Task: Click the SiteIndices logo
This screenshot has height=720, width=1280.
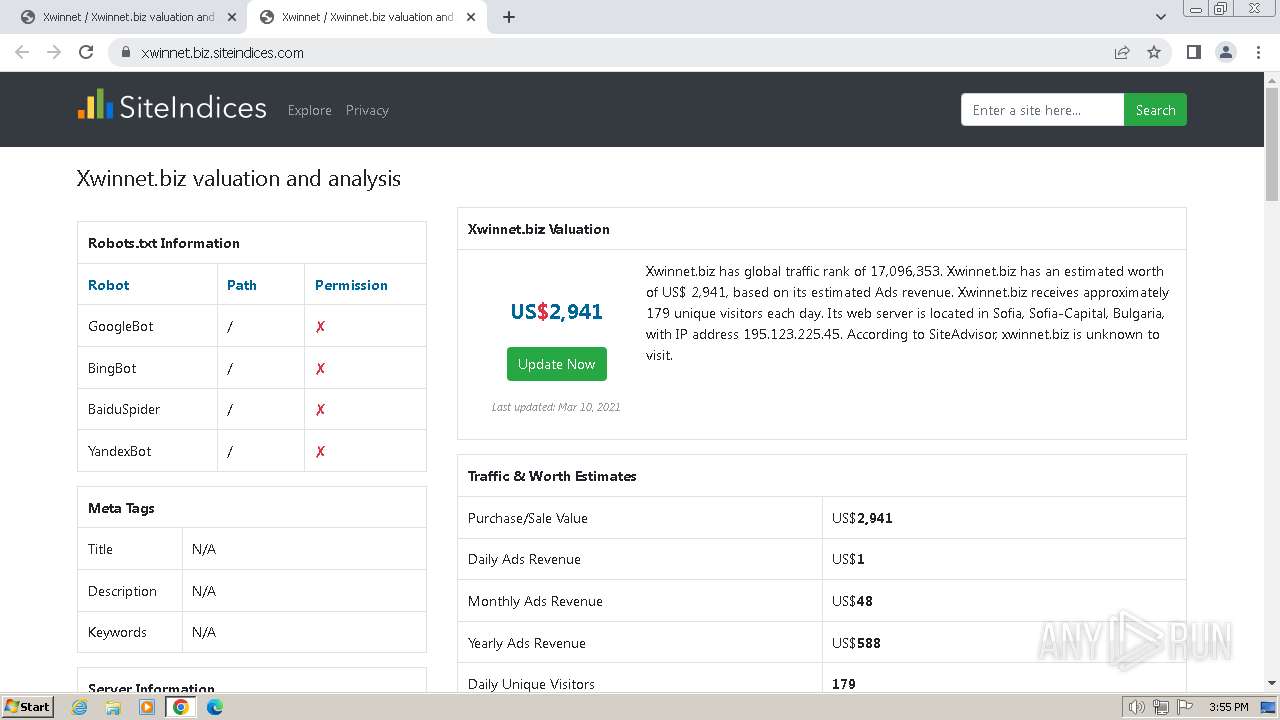Action: click(172, 107)
